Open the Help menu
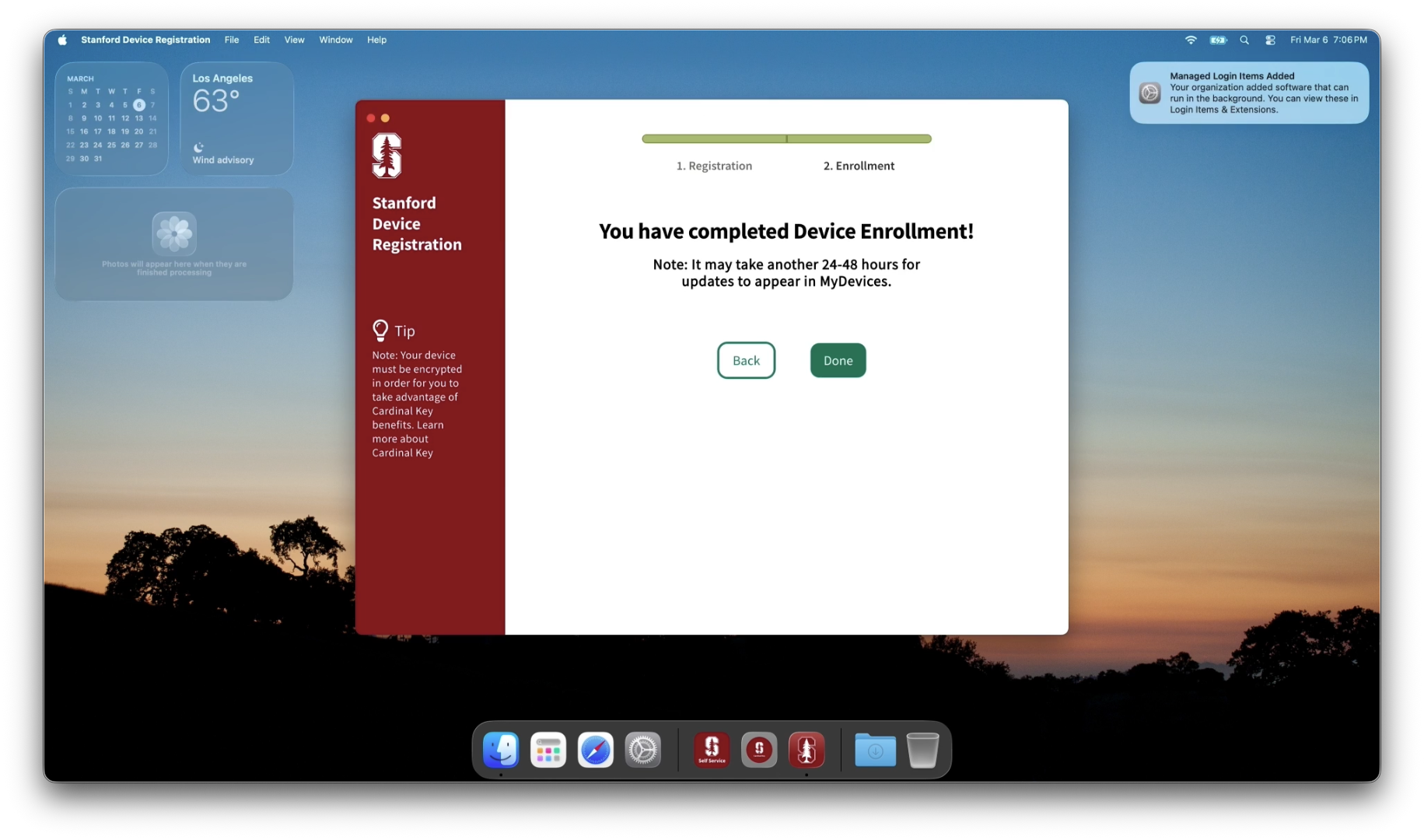This screenshot has height=840, width=1424. click(376, 40)
